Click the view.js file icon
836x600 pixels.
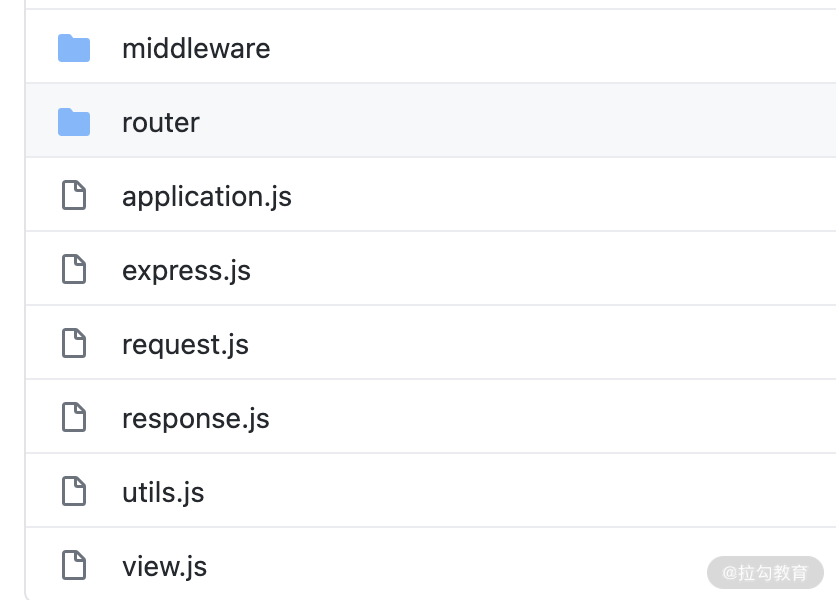tap(74, 565)
